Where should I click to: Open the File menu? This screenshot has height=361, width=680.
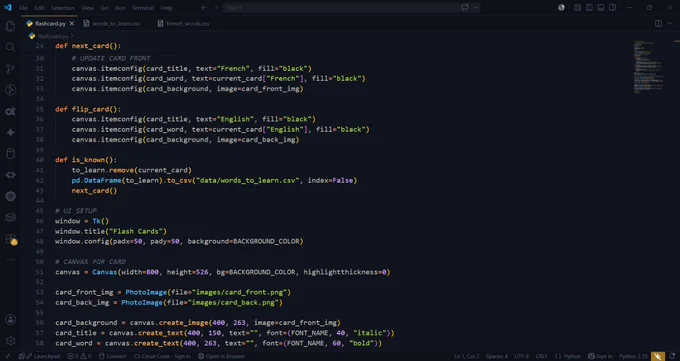[23, 8]
